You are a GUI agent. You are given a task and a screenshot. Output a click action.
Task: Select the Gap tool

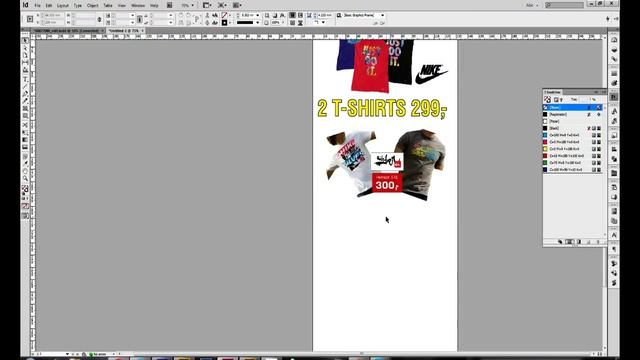click(25, 63)
